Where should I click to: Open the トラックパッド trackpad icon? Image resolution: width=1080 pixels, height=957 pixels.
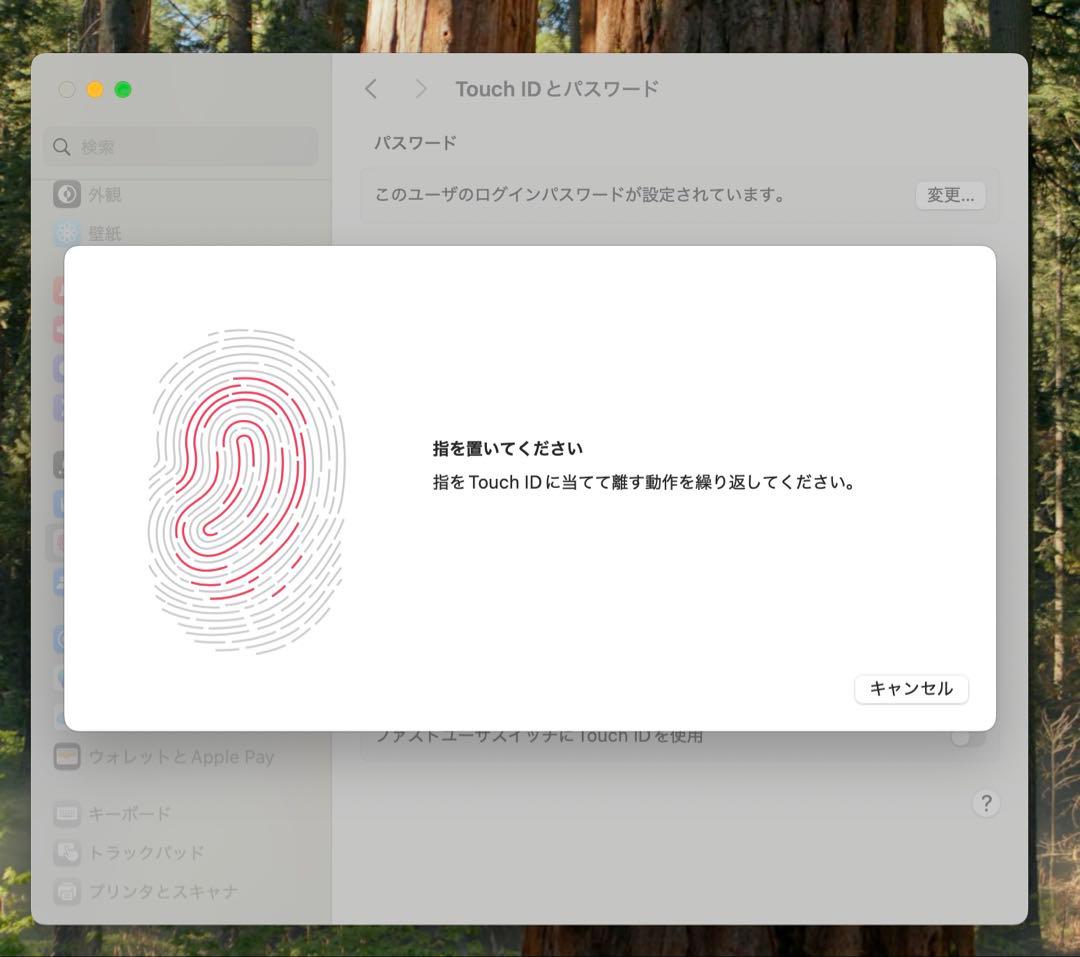pos(67,852)
